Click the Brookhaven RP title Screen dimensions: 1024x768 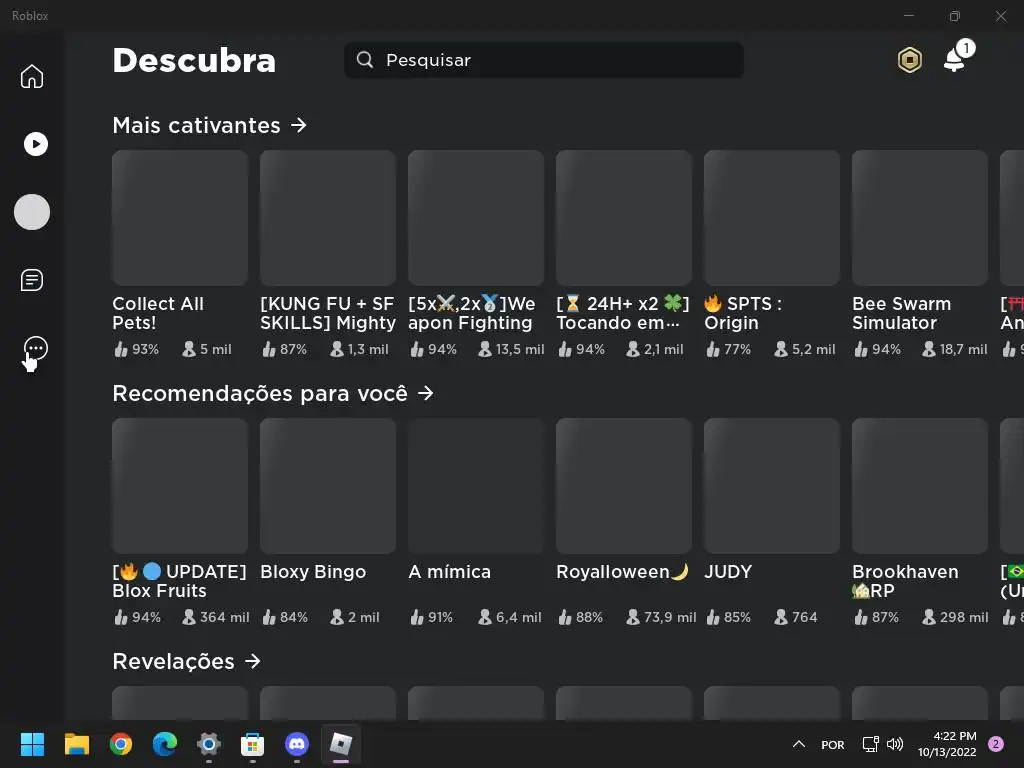coord(905,581)
